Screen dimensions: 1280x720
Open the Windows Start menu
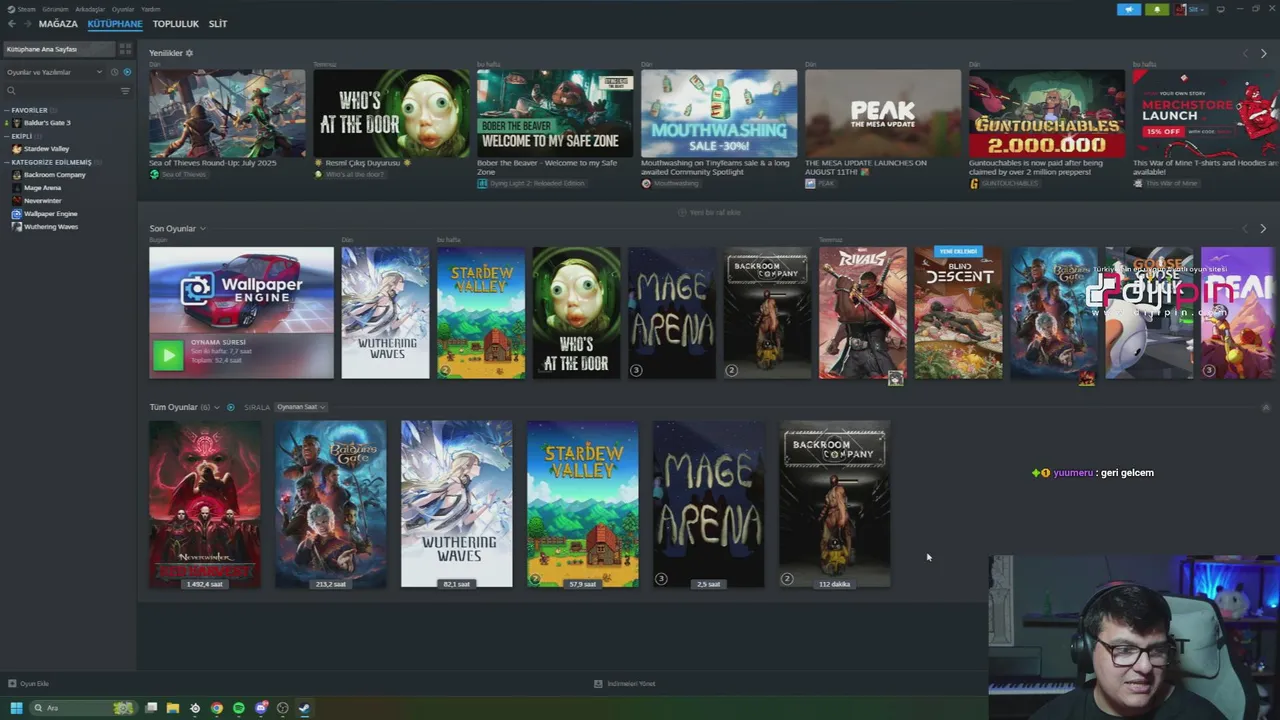16,708
